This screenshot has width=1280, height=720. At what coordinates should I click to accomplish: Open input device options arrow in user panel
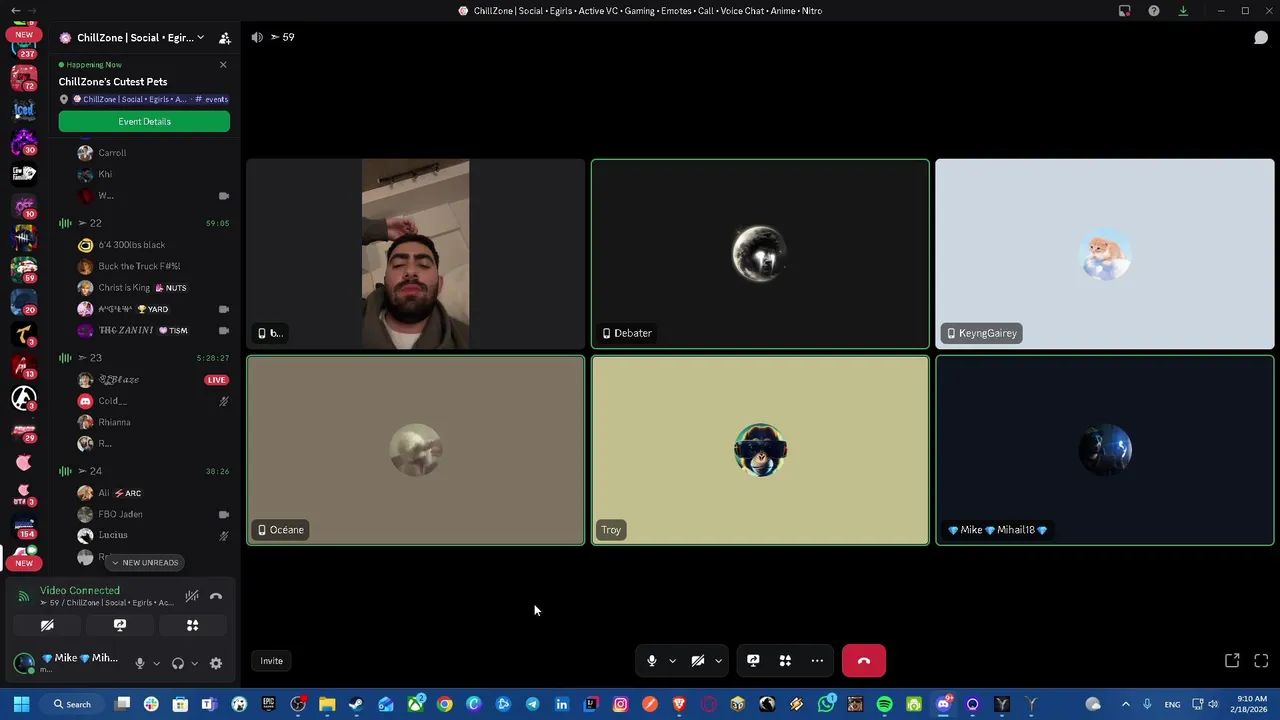click(x=156, y=663)
